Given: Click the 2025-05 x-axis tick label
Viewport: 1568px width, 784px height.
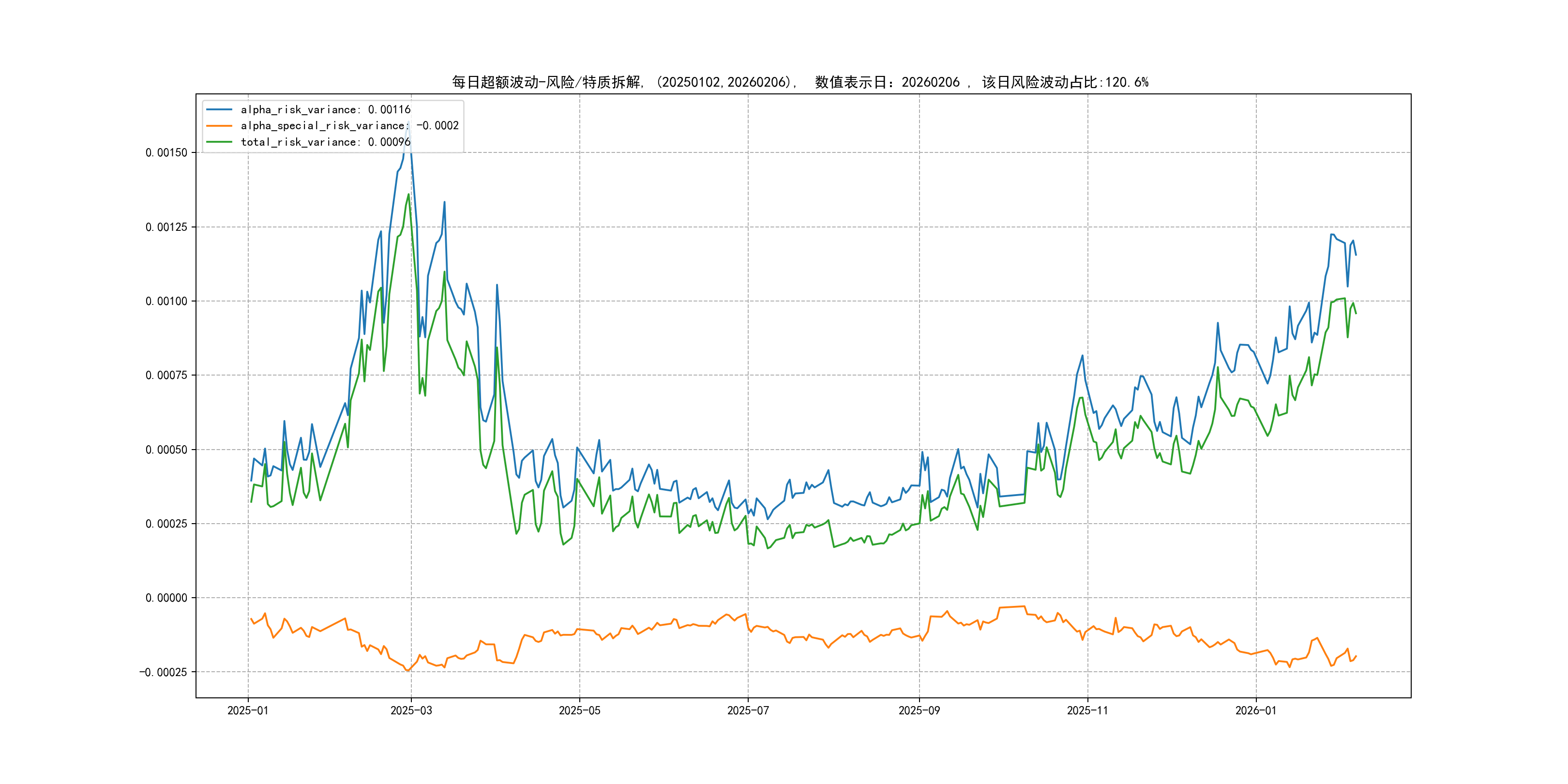Looking at the screenshot, I should point(579,711).
